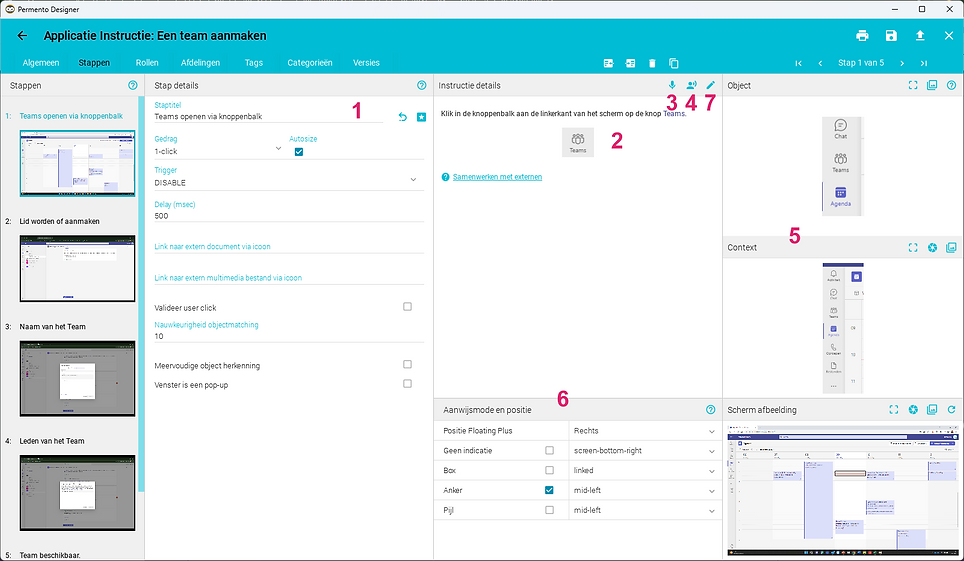Image resolution: width=964 pixels, height=561 pixels.
Task: Expand the Object image to fullscreen
Action: 913,86
